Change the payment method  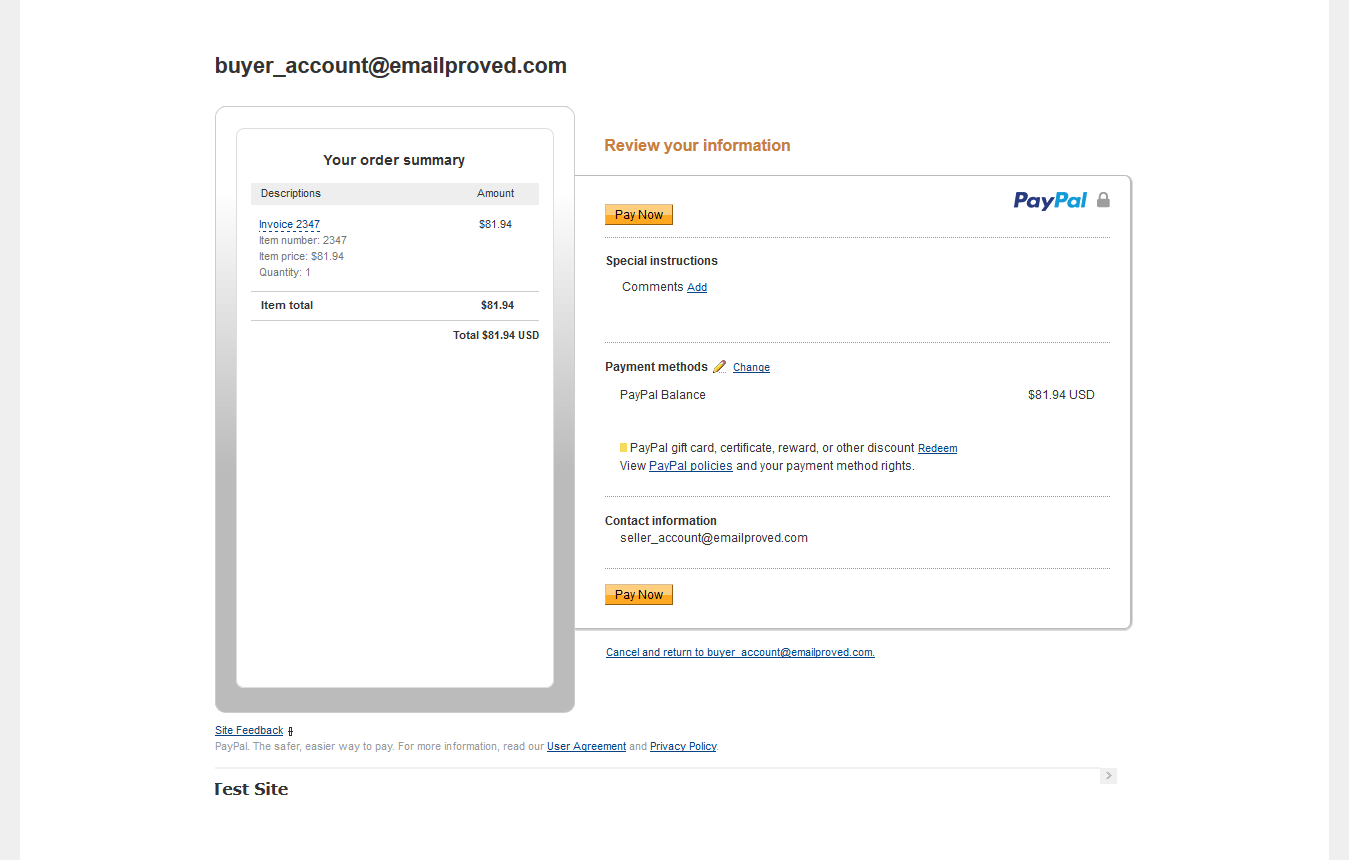[751, 368]
